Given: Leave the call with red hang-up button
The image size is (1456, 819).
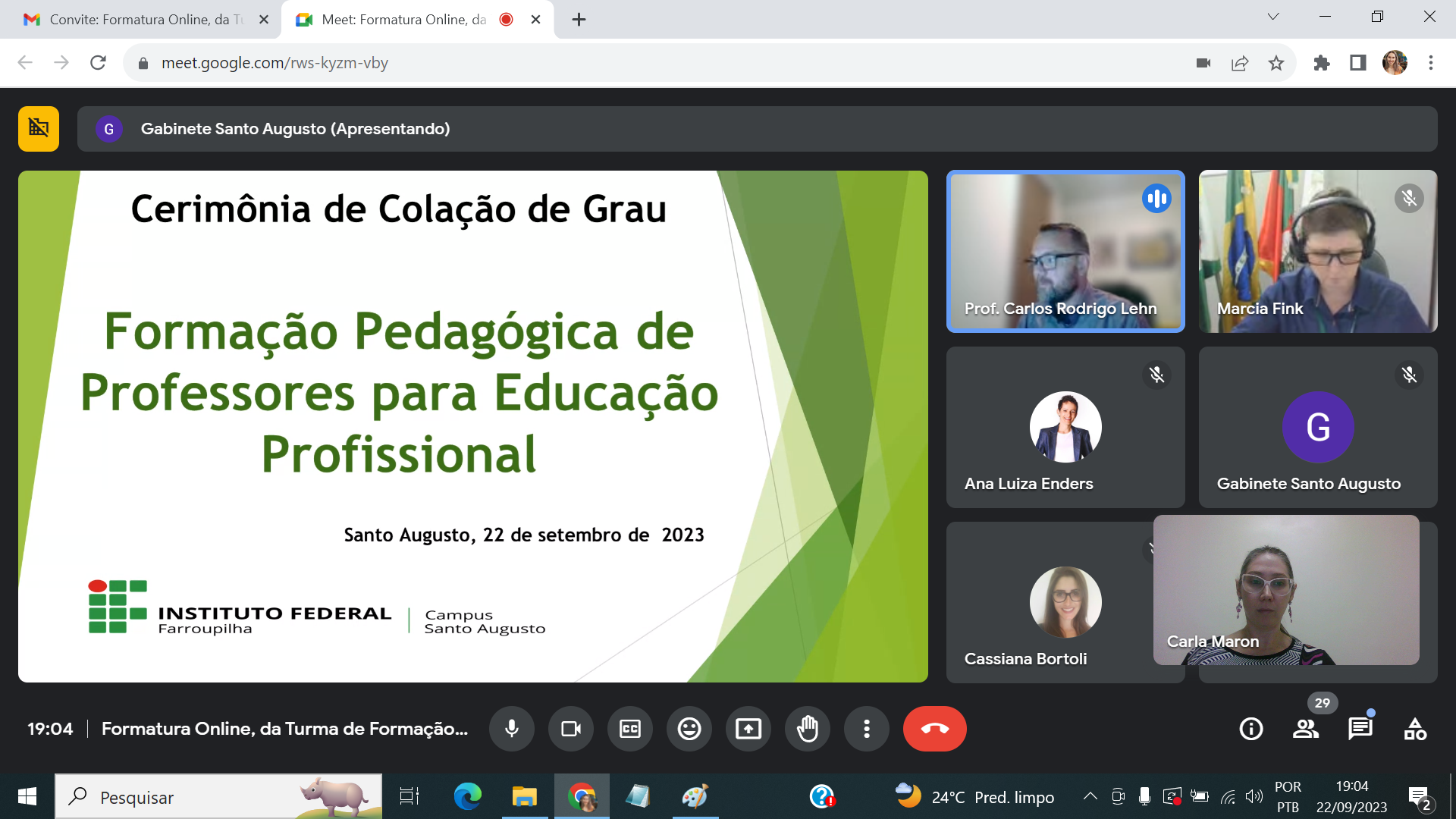Looking at the screenshot, I should point(934,729).
